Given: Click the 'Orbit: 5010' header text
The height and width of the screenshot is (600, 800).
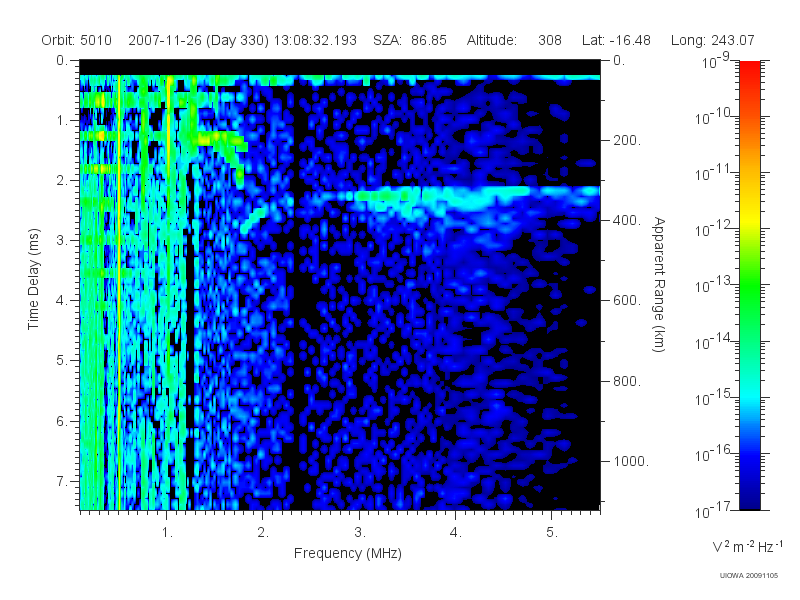Looking at the screenshot, I should tap(77, 40).
